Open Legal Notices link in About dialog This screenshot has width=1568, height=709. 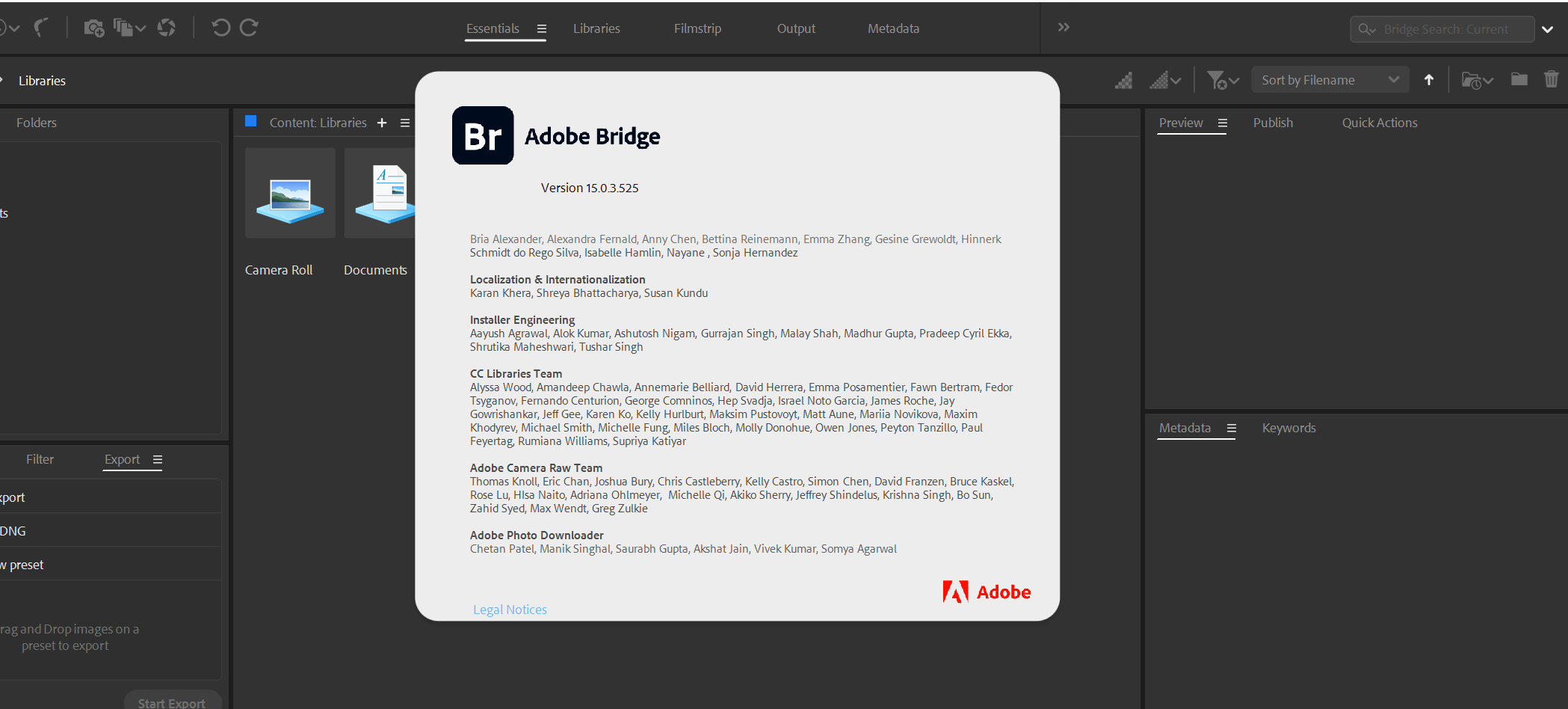pyautogui.click(x=510, y=610)
